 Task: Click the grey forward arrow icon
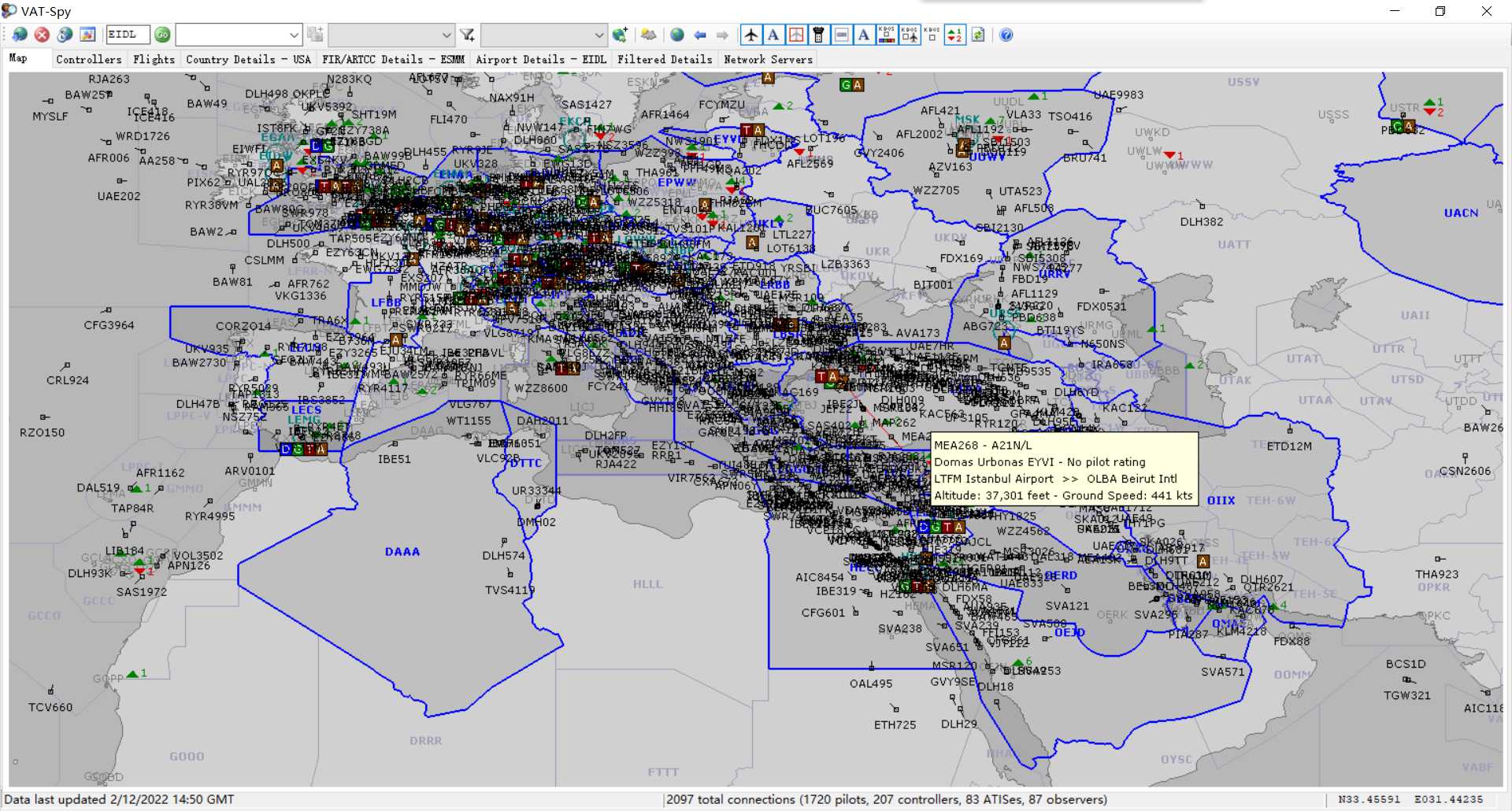[x=722, y=35]
